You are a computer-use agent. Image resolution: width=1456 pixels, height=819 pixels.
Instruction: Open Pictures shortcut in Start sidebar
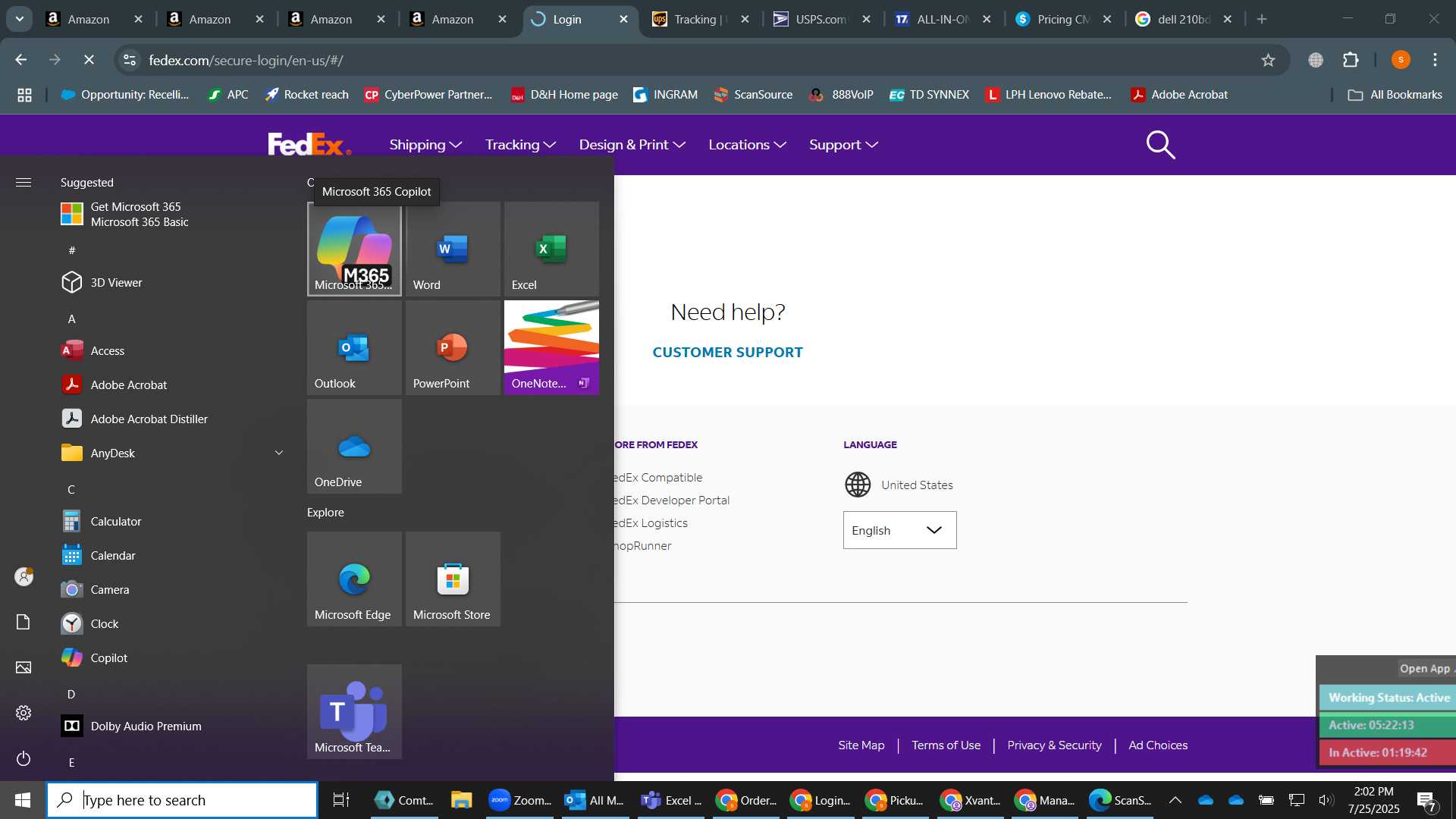click(24, 667)
